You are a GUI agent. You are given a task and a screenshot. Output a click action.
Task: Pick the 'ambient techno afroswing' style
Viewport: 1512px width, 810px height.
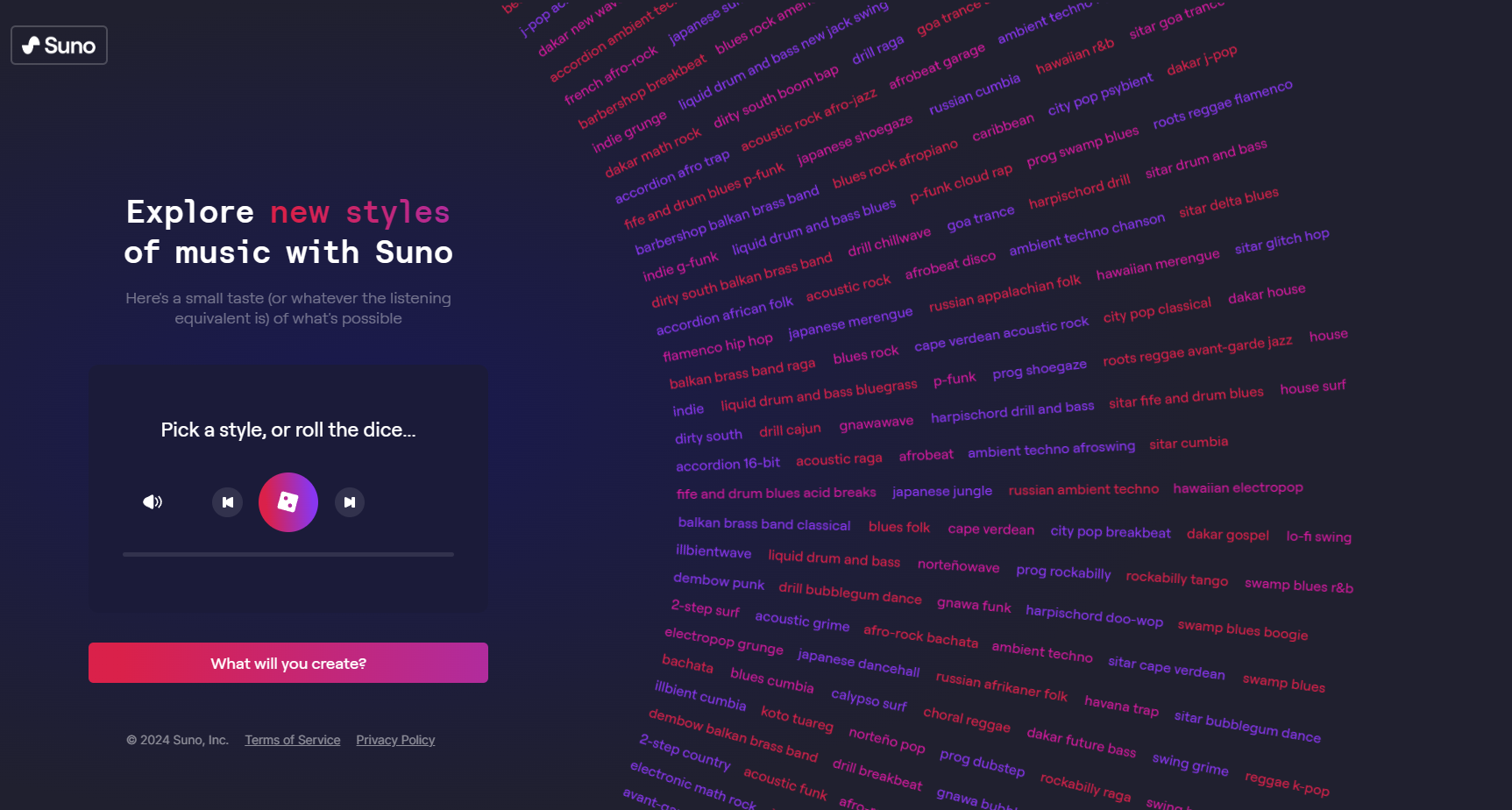[x=1051, y=449]
